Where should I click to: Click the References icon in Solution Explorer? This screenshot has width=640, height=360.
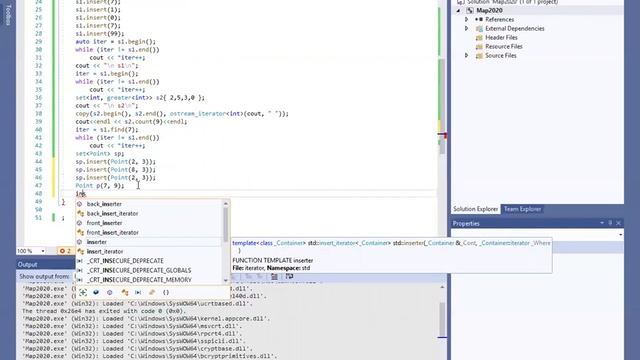click(x=479, y=20)
